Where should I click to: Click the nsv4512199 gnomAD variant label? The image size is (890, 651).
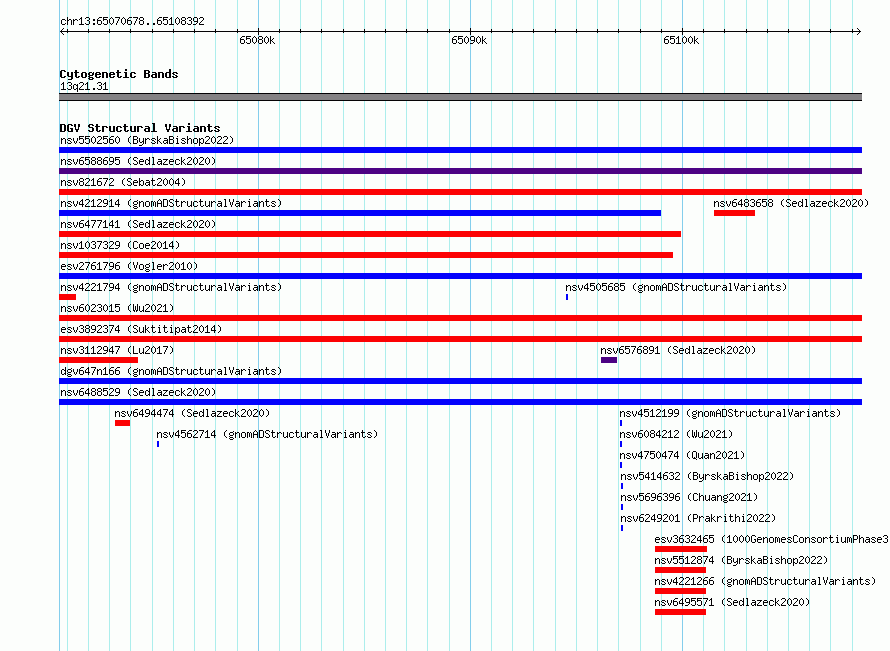[730, 413]
